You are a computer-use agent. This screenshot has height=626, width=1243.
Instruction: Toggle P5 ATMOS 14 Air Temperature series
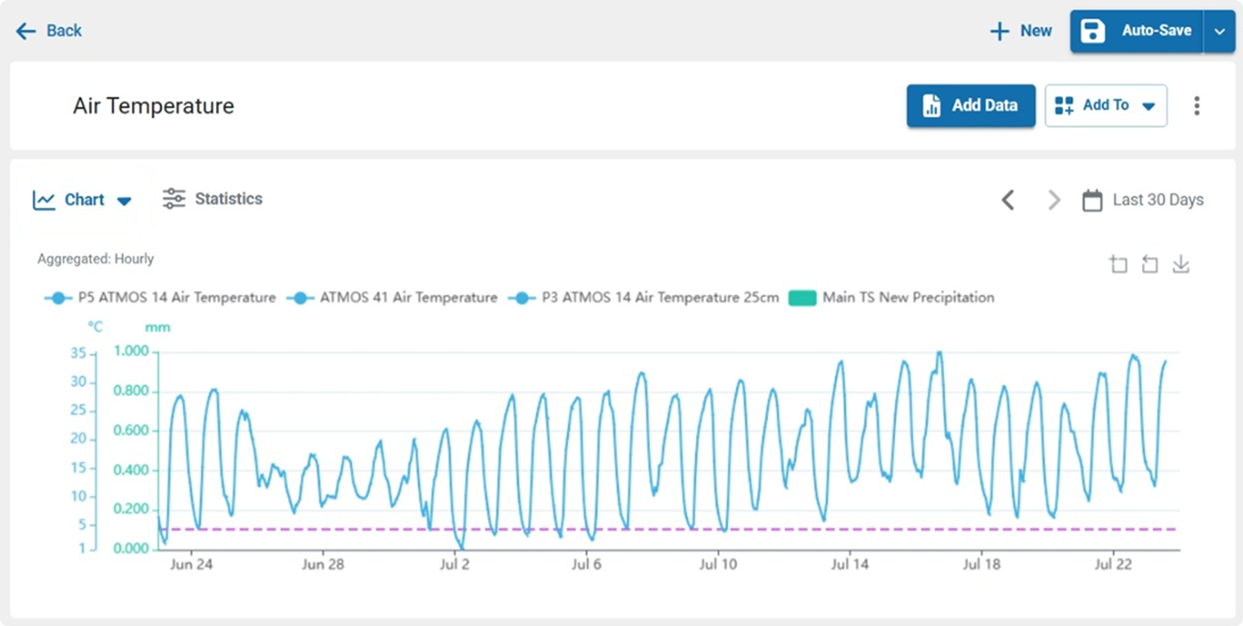pos(160,298)
